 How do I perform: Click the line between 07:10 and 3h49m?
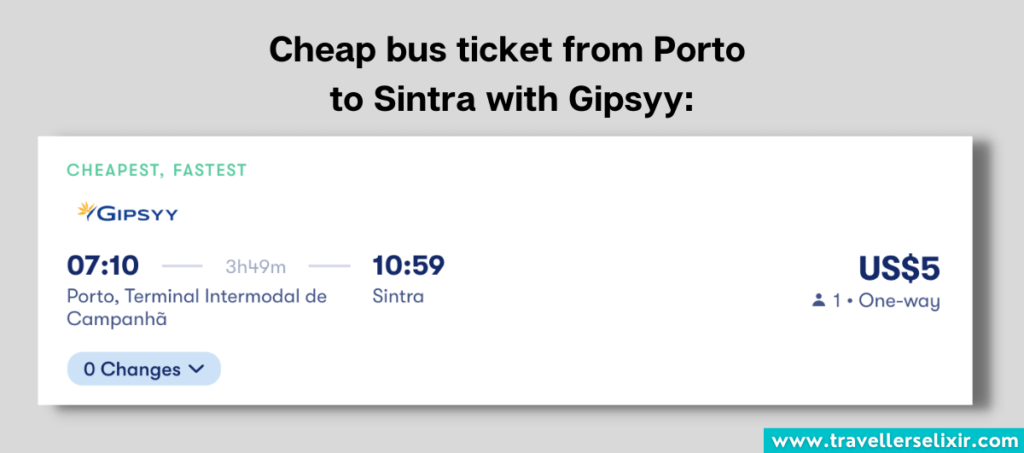182,267
